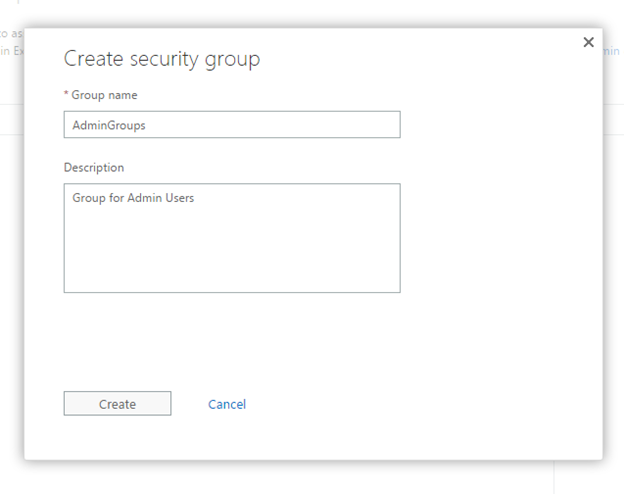Click empty space below the Description box
The image size is (624, 494).
(x=232, y=335)
